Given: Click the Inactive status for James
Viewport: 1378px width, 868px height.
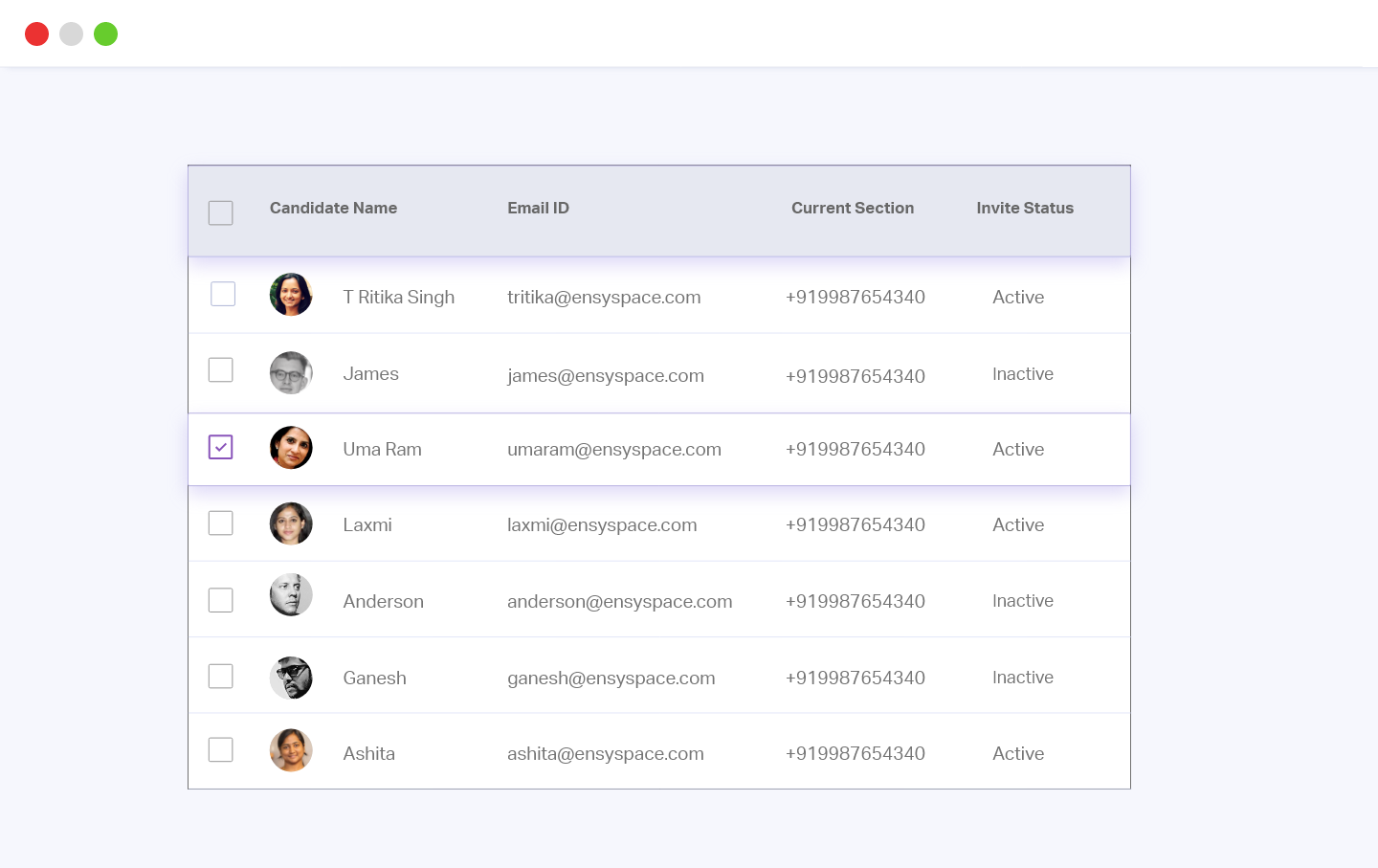Looking at the screenshot, I should click(1022, 374).
